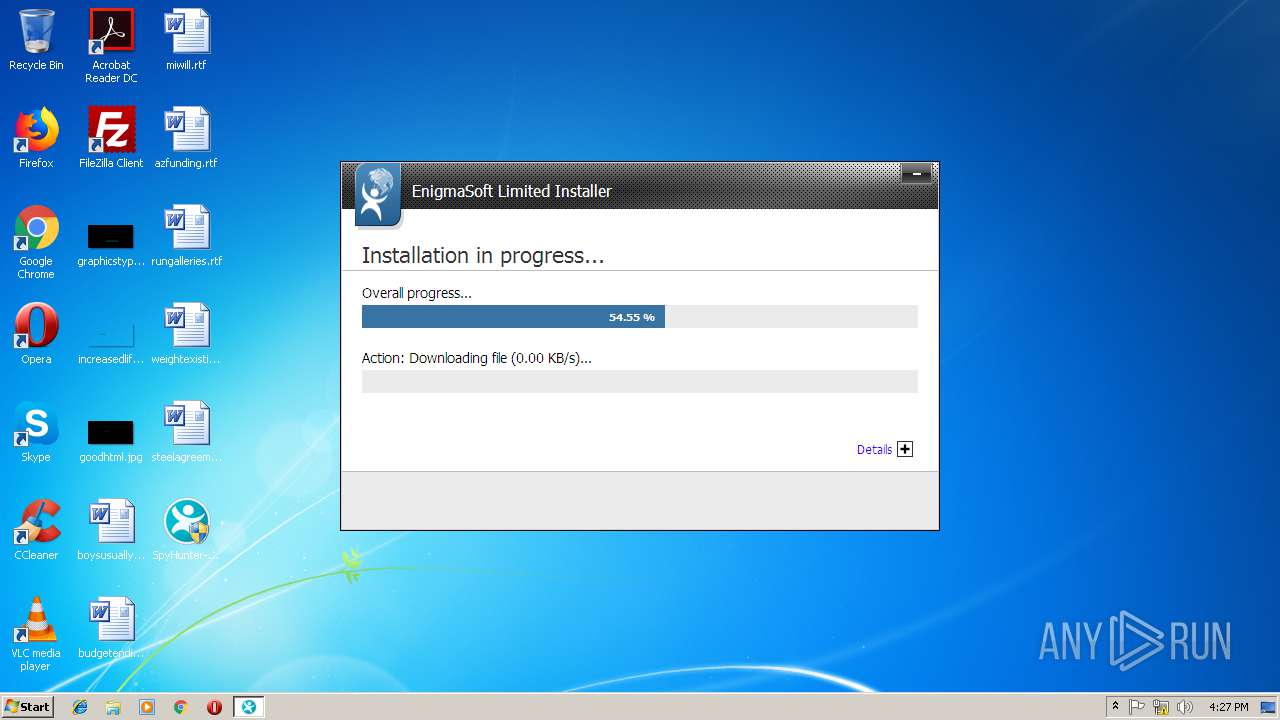Screen dimensions: 1280x720
Task: Minimize the EnigmaSoft Limited Installer window
Action: (x=916, y=174)
